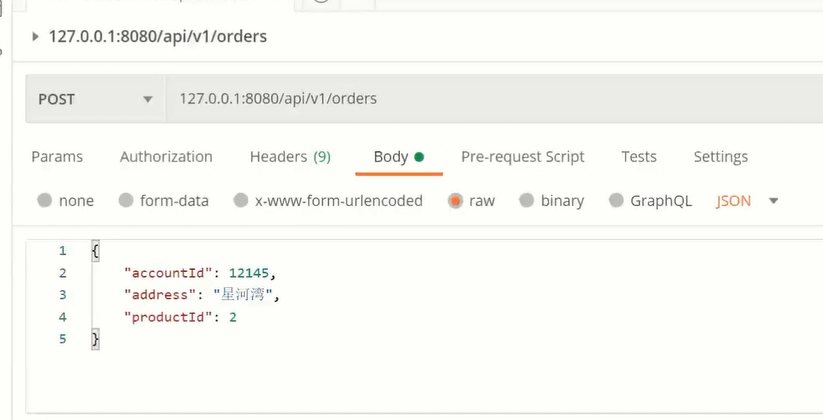Viewport: 823px width, 420px height.
Task: Click the accountId line in body editor
Action: pos(200,273)
